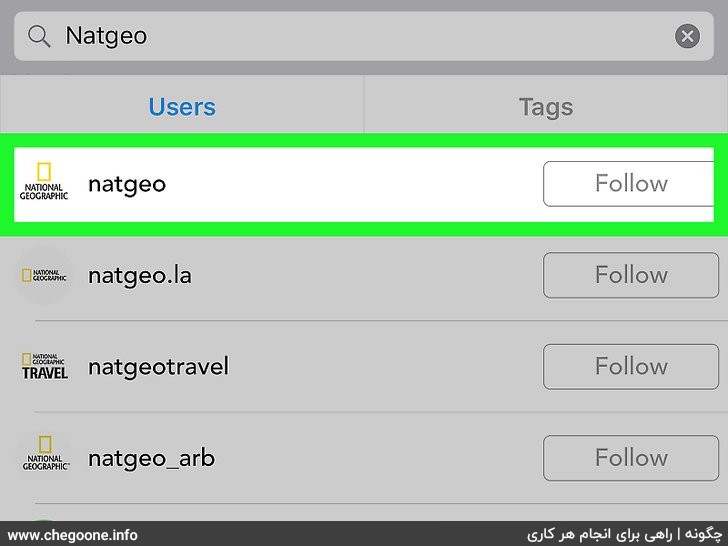The height and width of the screenshot is (546, 728).
Task: Switch to the Tags tab
Action: coord(546,107)
